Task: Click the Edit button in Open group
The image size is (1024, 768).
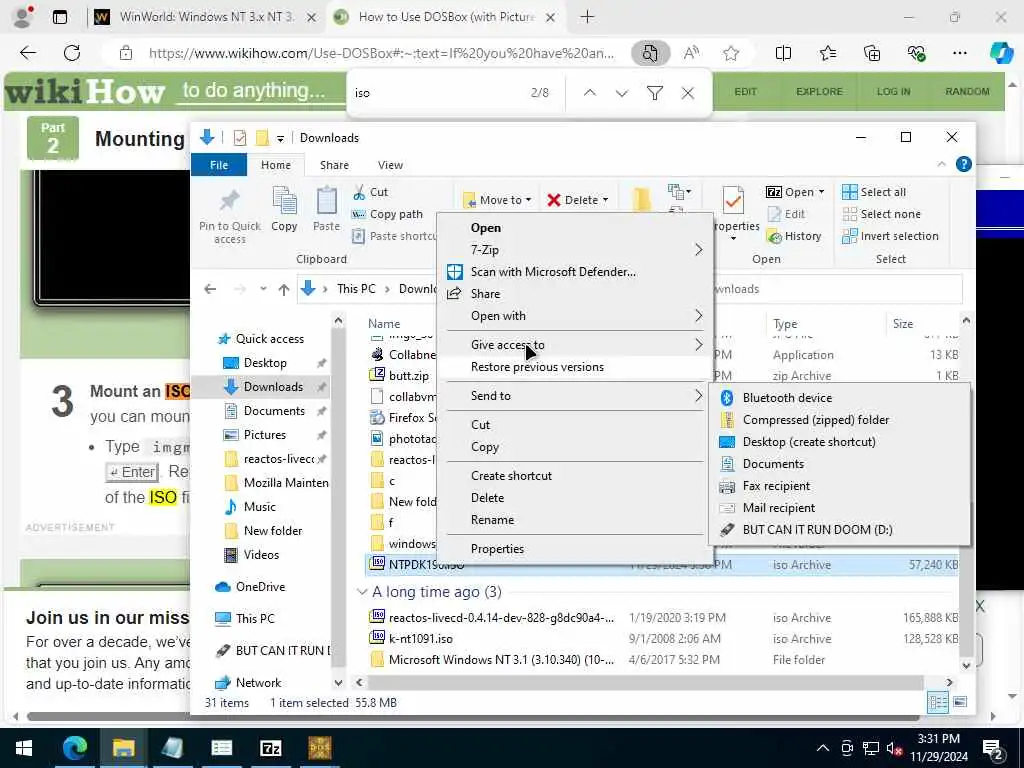Action: [786, 214]
